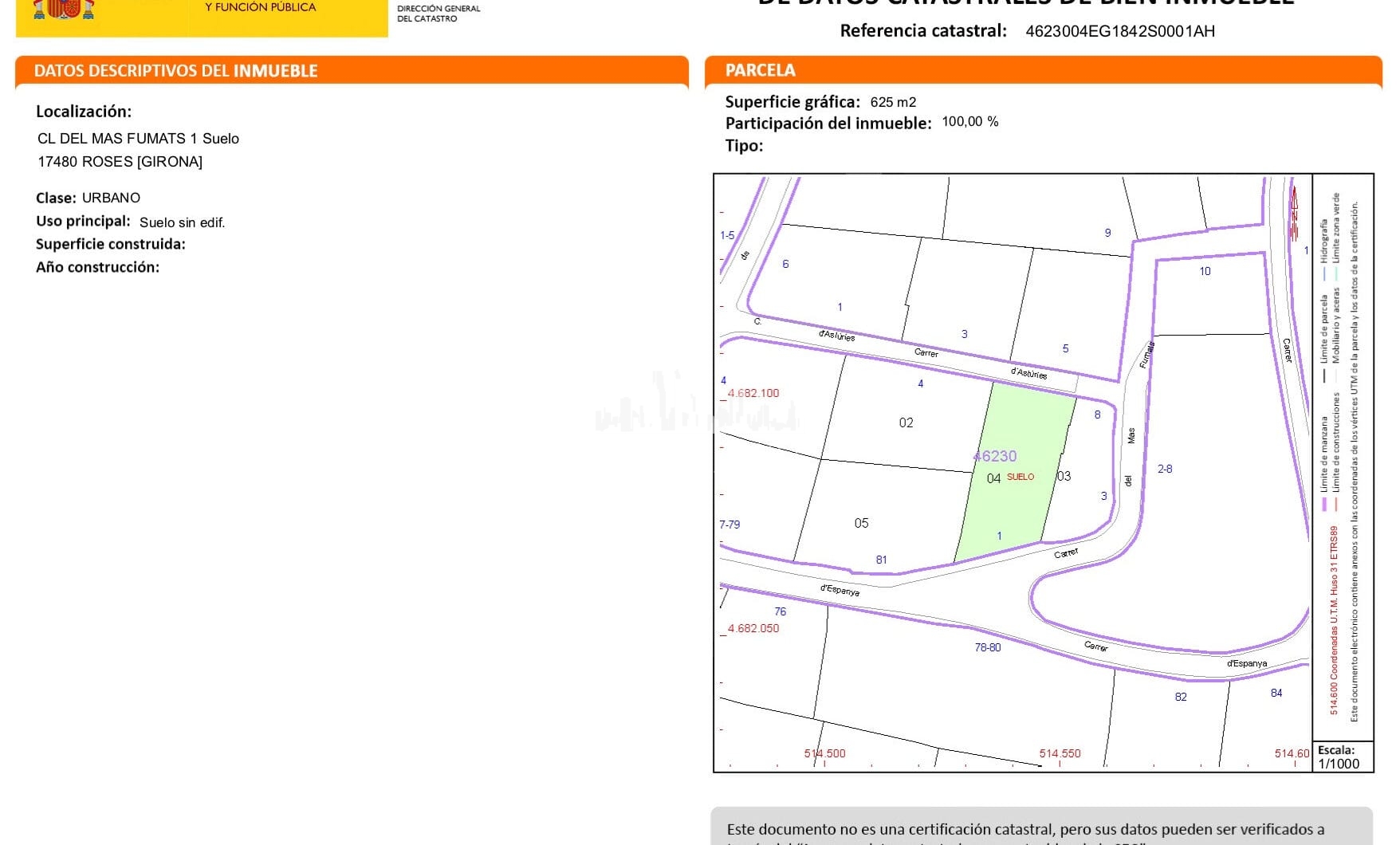1400x845 pixels.
Task: Click street number '82' on map
Action: [1181, 697]
